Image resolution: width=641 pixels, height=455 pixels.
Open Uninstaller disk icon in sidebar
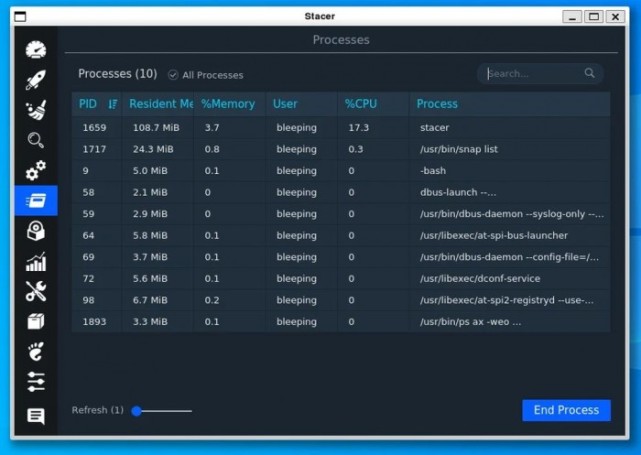[36, 231]
